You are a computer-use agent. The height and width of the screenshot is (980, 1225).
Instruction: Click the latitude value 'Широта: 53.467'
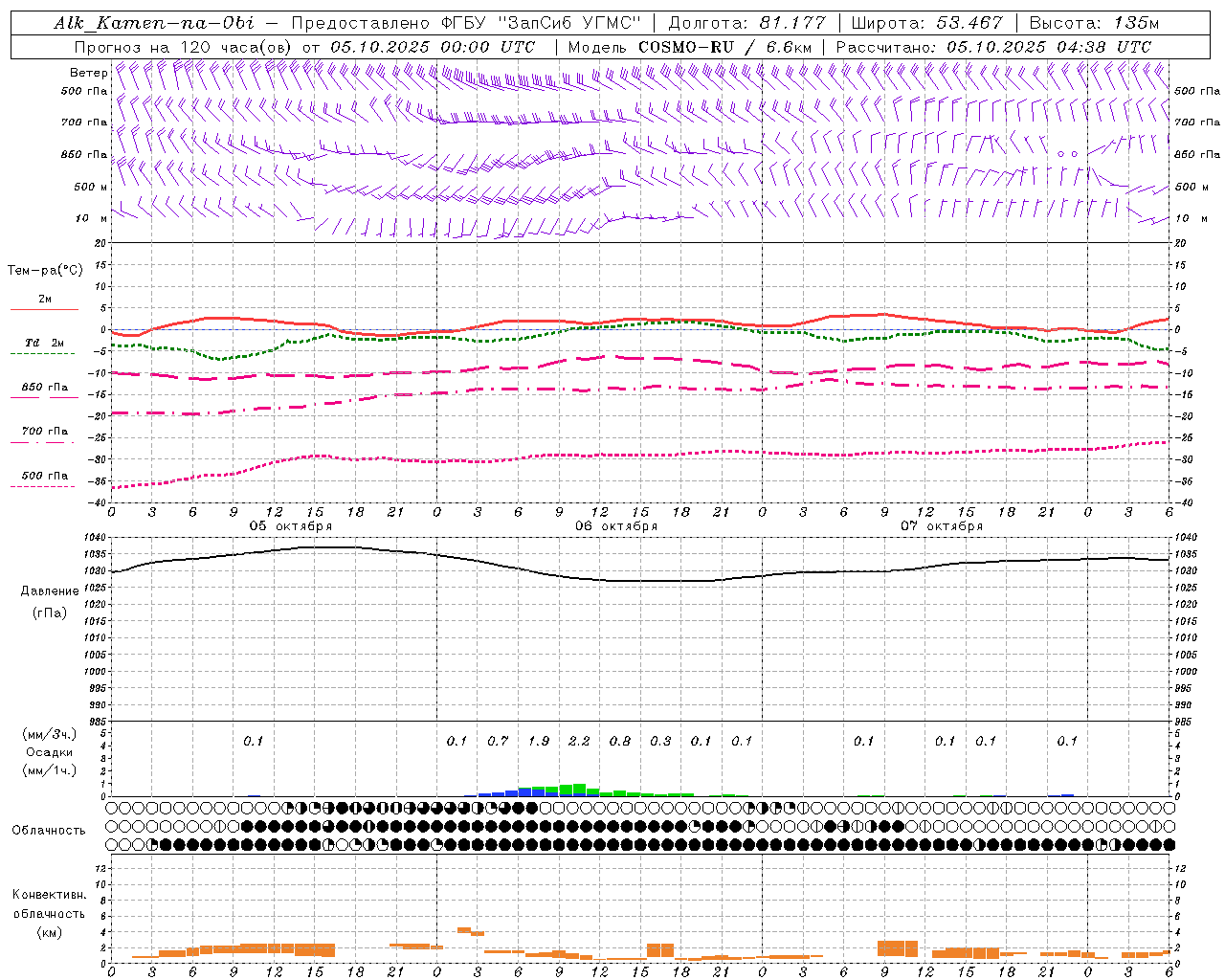pyautogui.click(x=927, y=23)
